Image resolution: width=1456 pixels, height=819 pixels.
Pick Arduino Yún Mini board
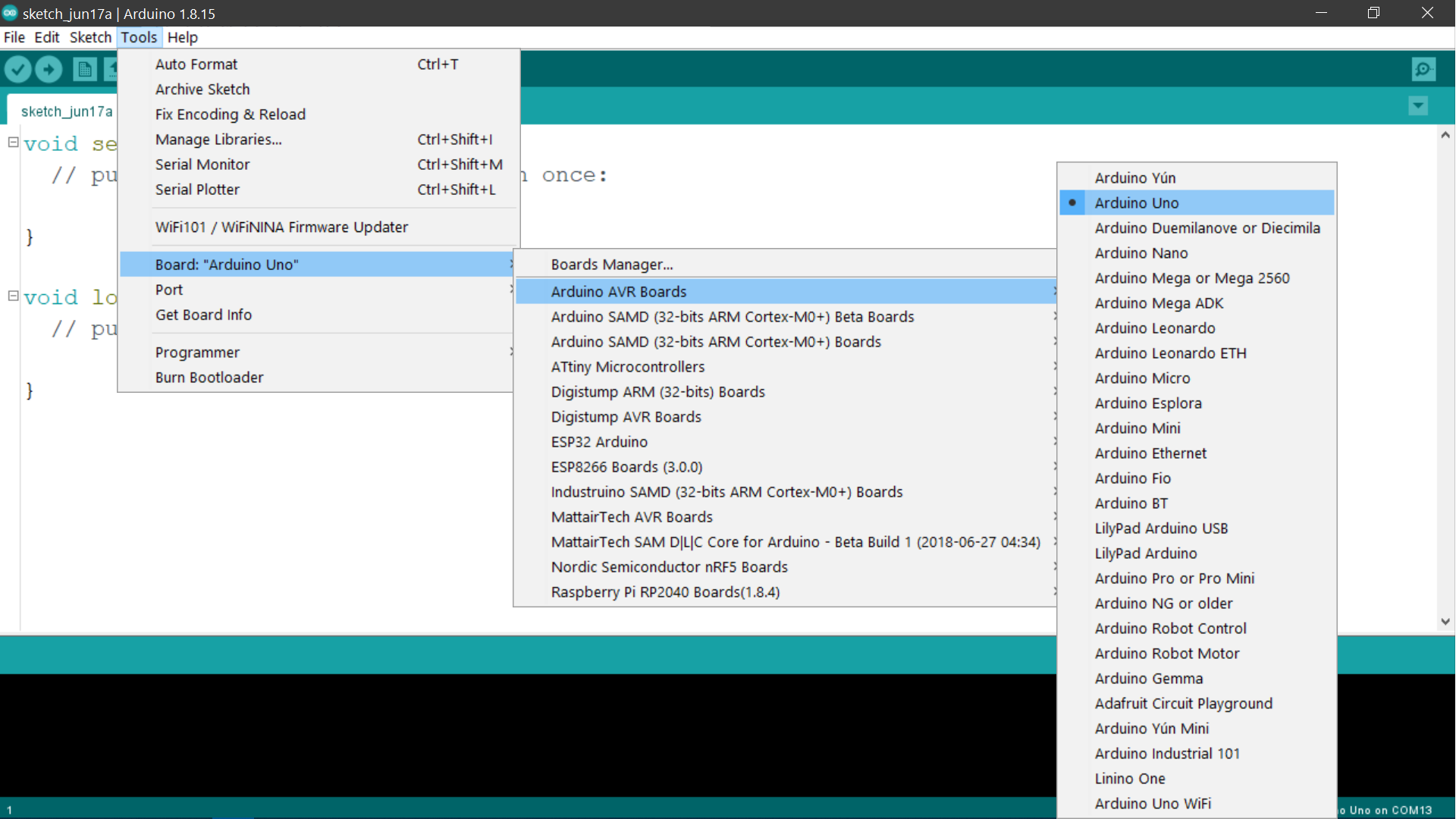1197,728
